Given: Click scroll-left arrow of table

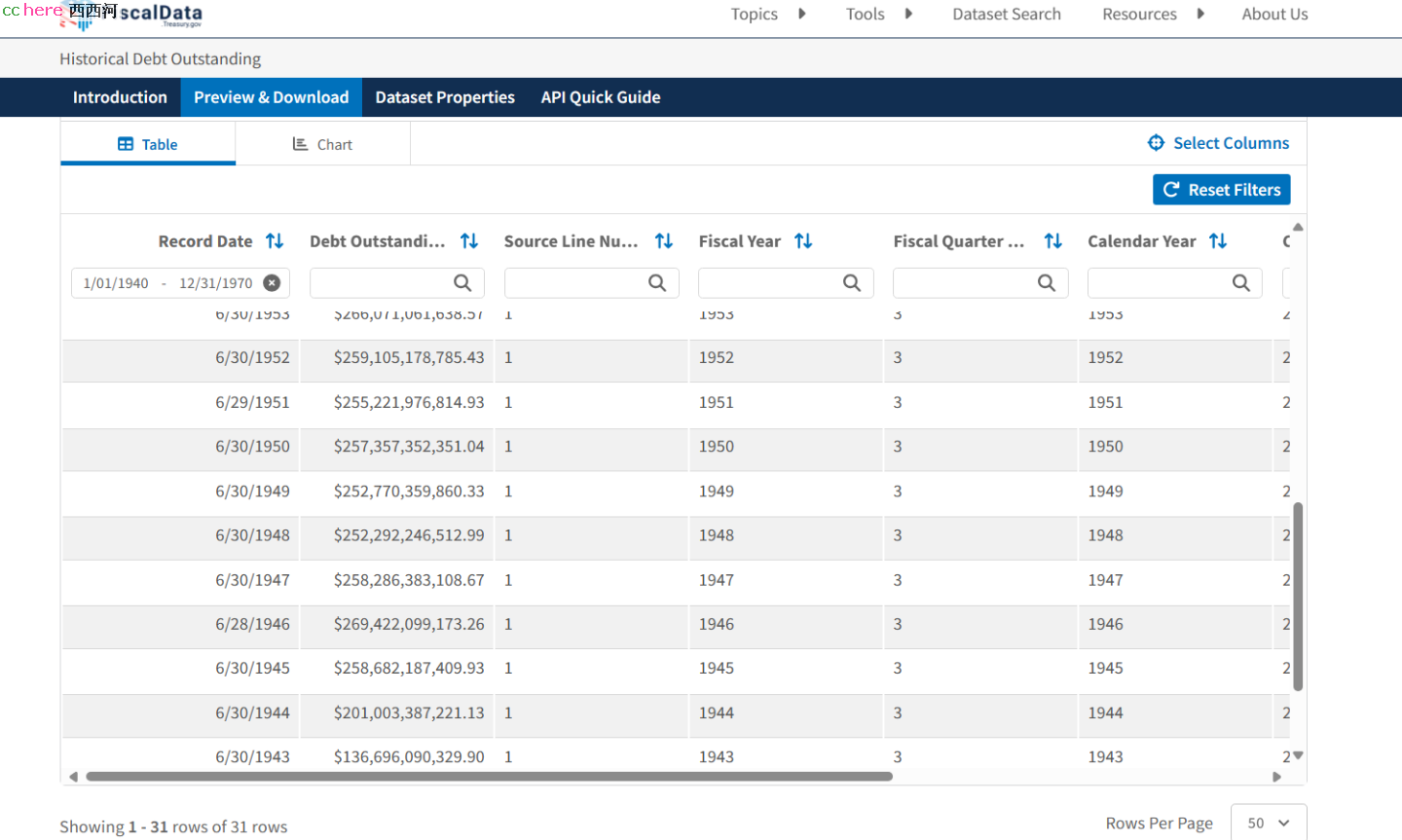Looking at the screenshot, I should pos(73,777).
